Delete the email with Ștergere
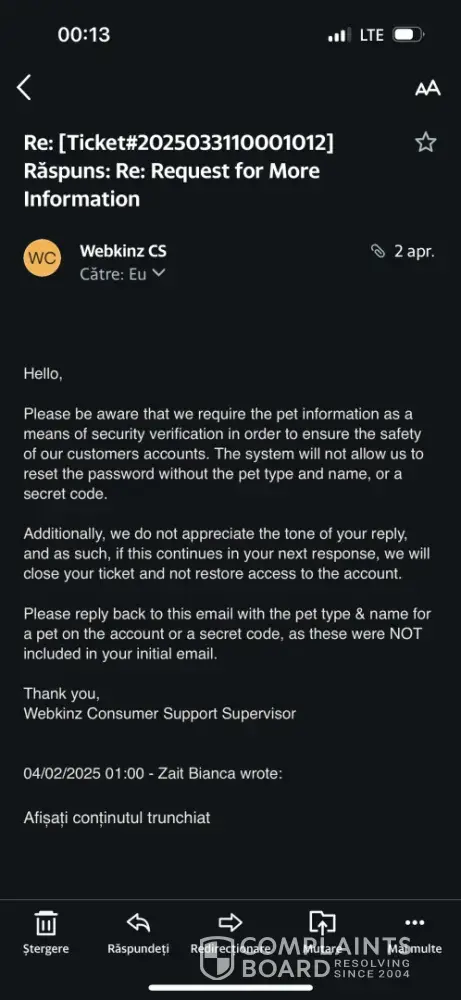 click(45, 932)
